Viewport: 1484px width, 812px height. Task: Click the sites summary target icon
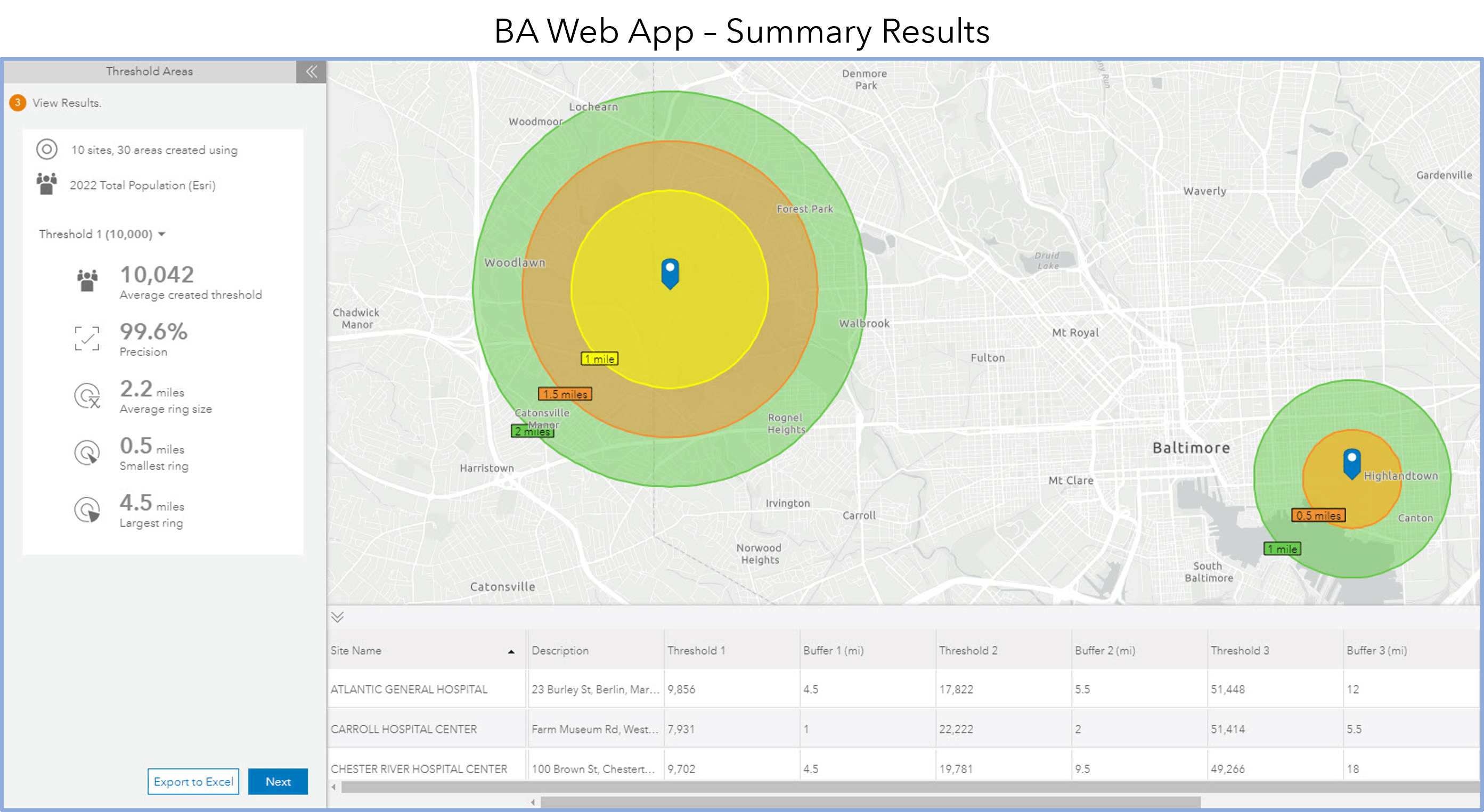47,150
